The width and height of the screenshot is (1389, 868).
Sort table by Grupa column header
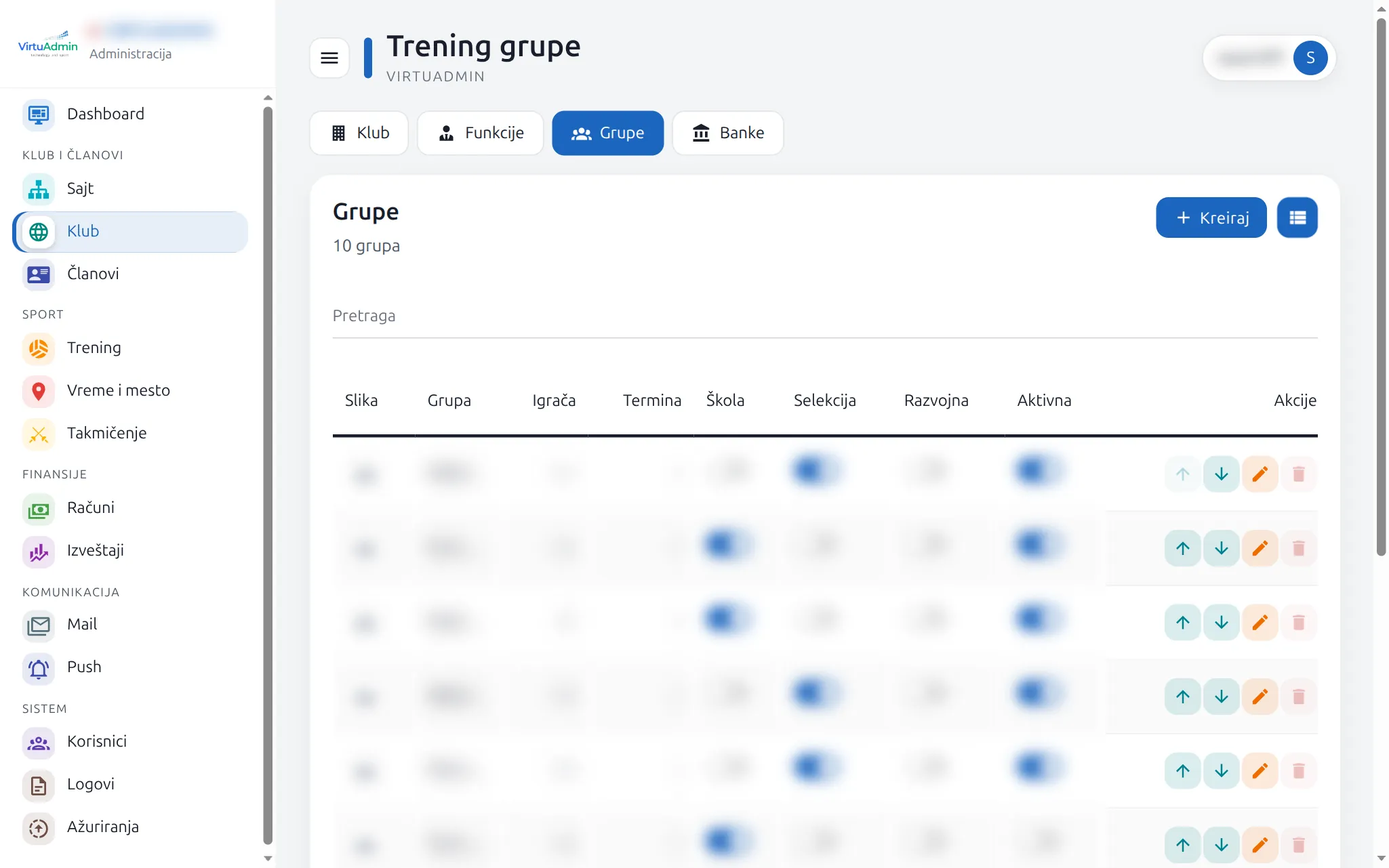tap(449, 400)
